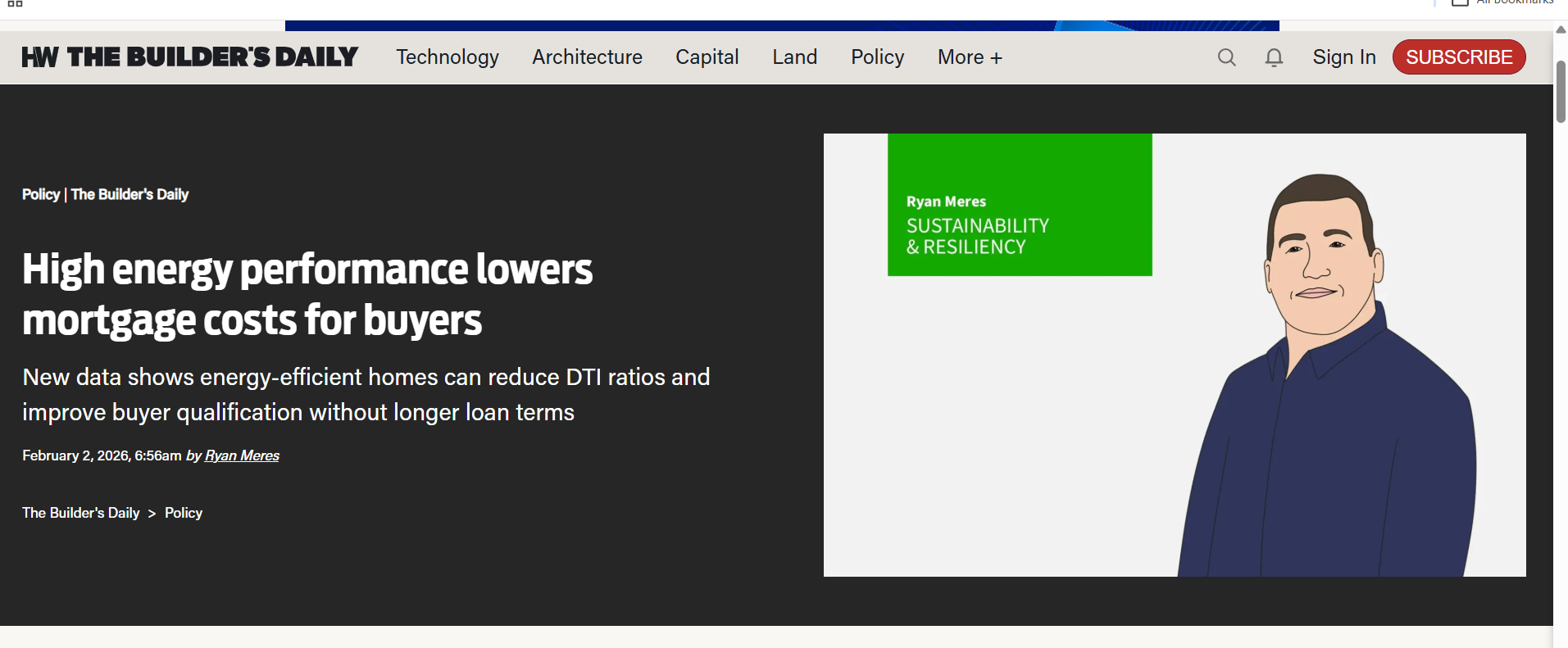This screenshot has height=648, width=1568.
Task: Click the Sign In link
Action: tap(1343, 57)
